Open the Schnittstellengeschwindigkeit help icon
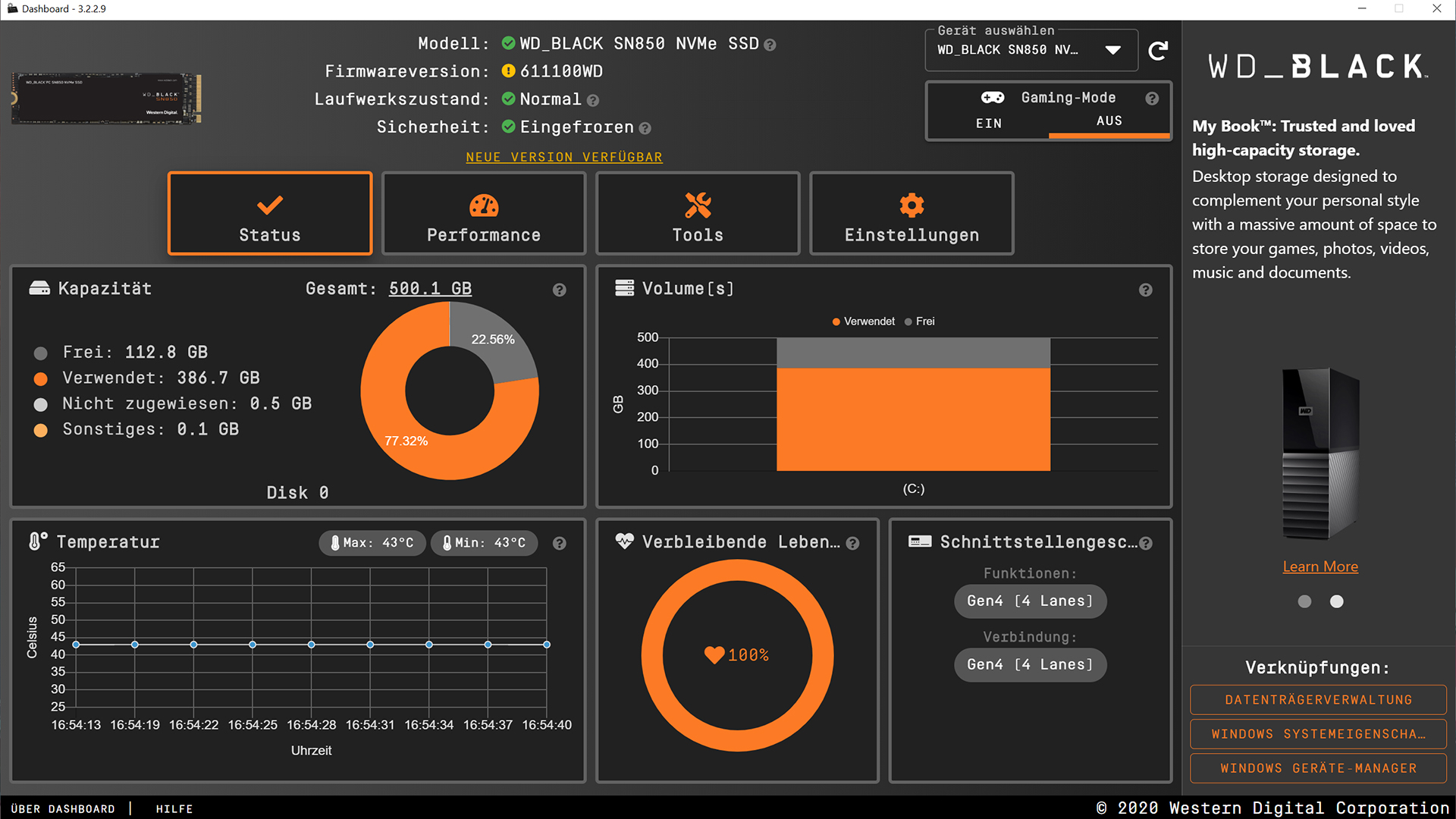This screenshot has height=819, width=1456. [1146, 543]
